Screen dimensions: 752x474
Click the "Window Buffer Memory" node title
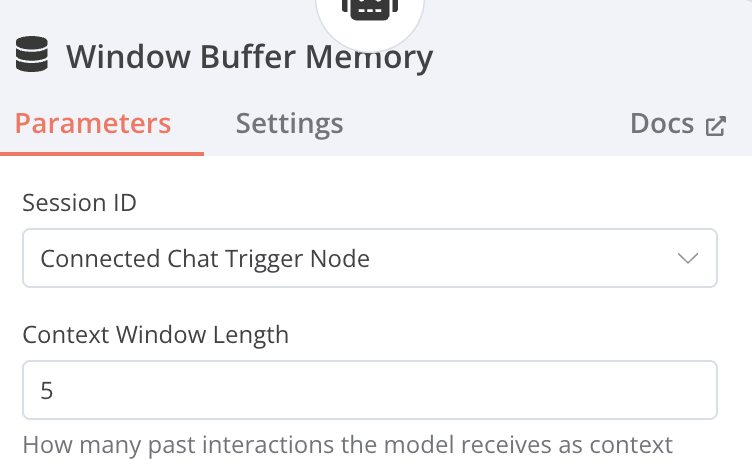[249, 57]
